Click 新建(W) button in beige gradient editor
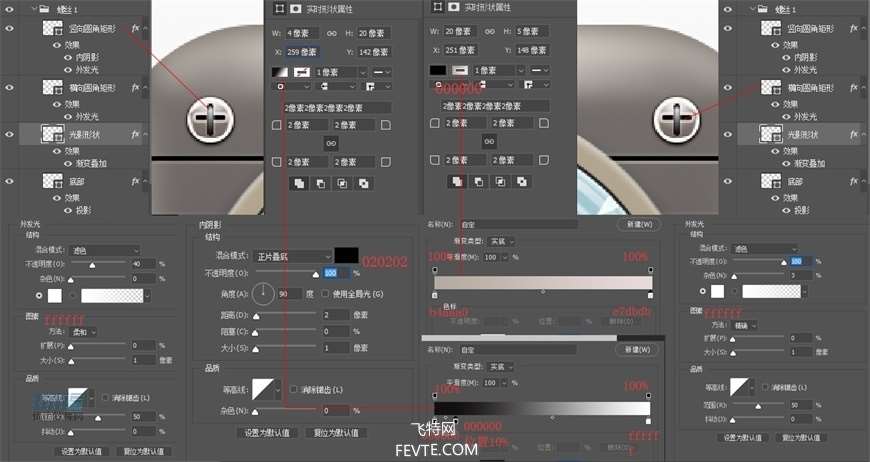The image size is (870, 462). click(639, 225)
